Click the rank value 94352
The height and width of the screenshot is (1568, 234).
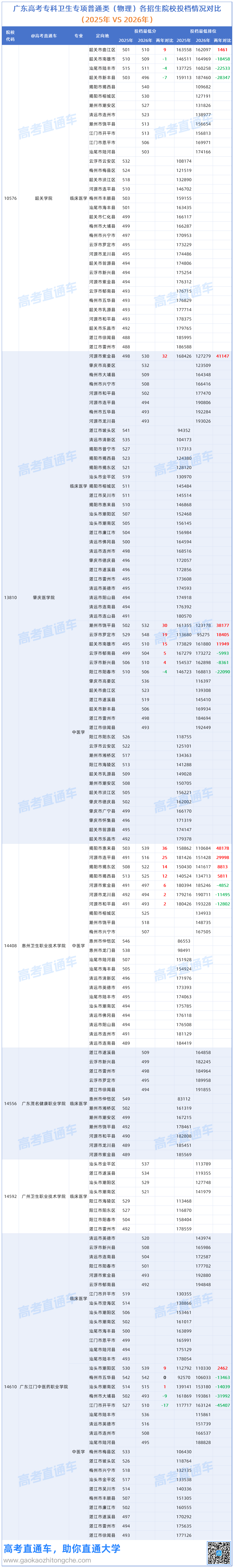pyautogui.click(x=184, y=430)
